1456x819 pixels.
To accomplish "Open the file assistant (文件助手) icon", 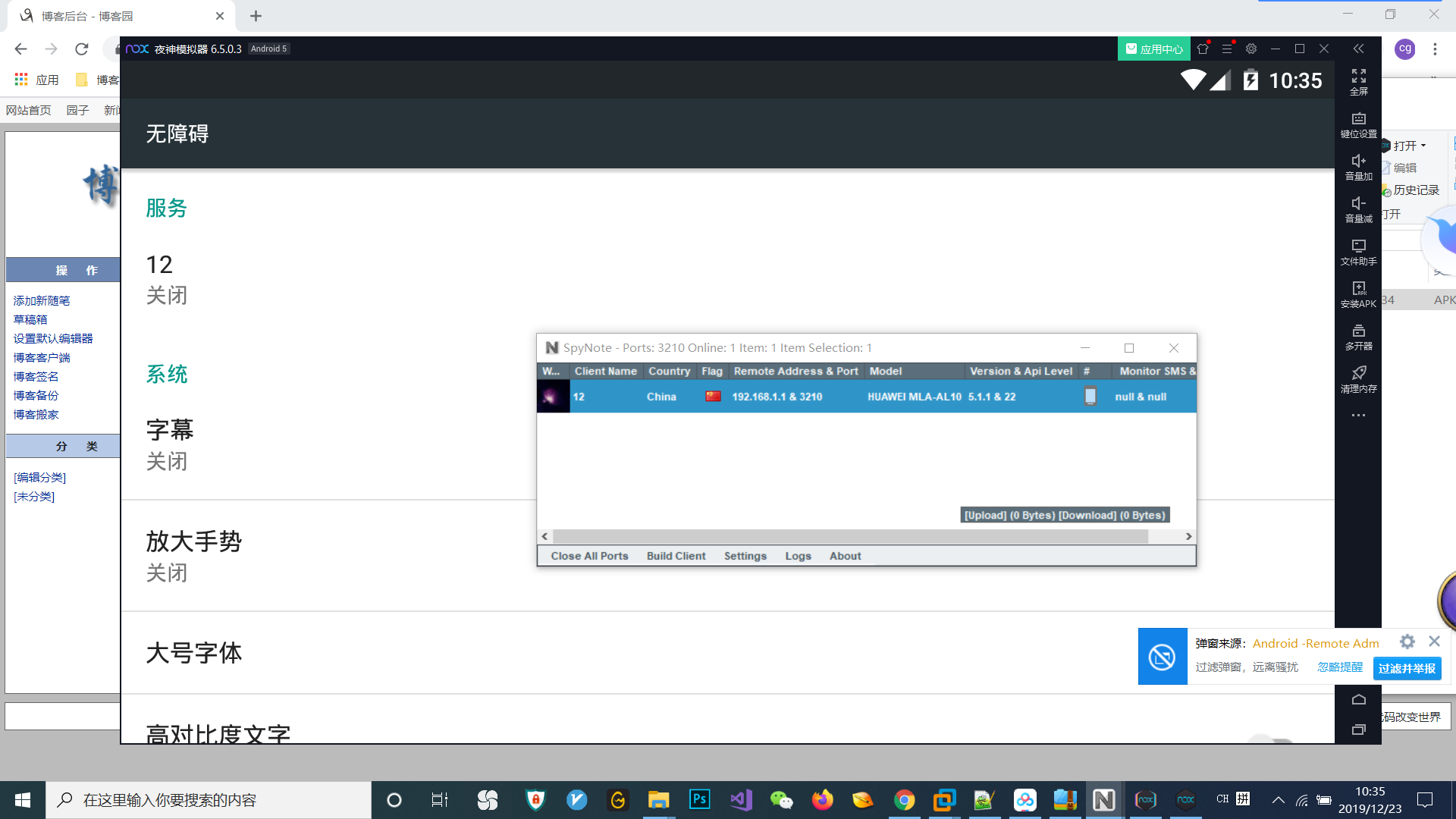I will tap(1358, 246).
